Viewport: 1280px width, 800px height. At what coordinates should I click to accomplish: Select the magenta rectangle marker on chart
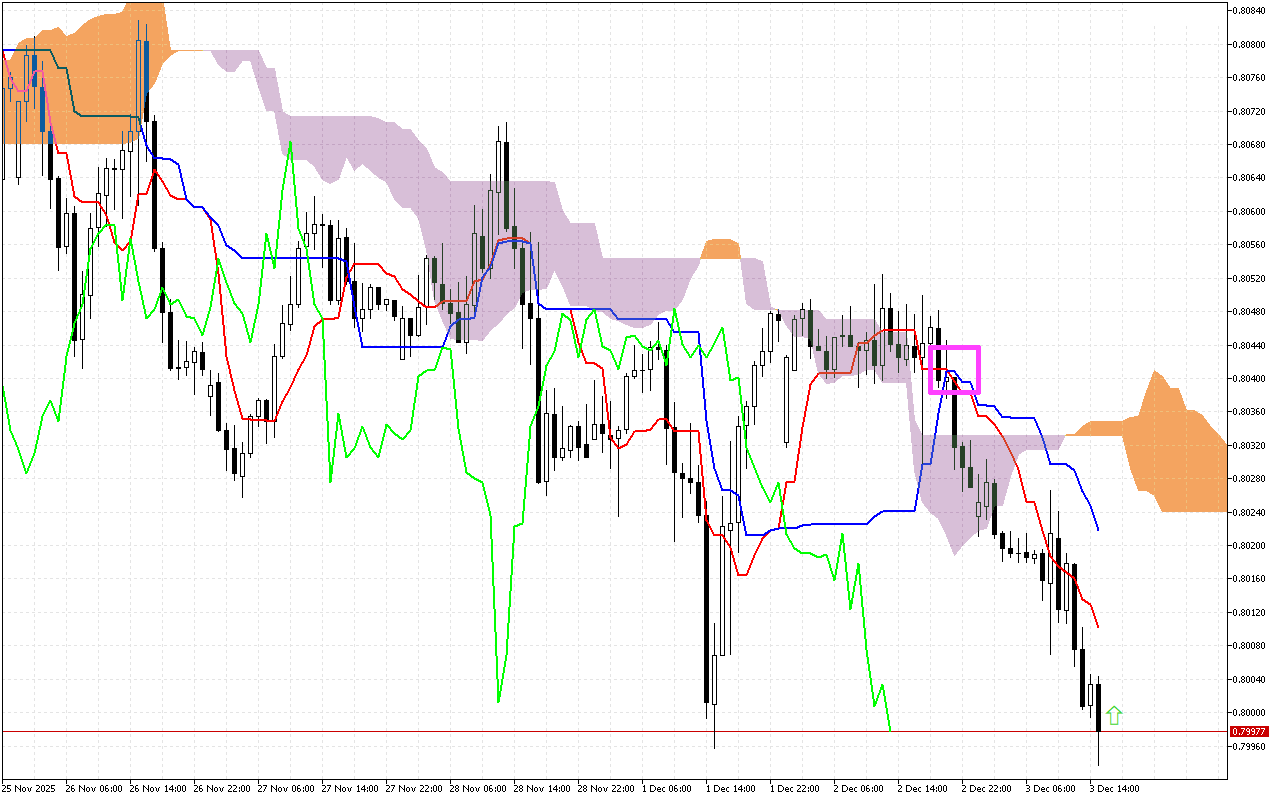pos(954,369)
